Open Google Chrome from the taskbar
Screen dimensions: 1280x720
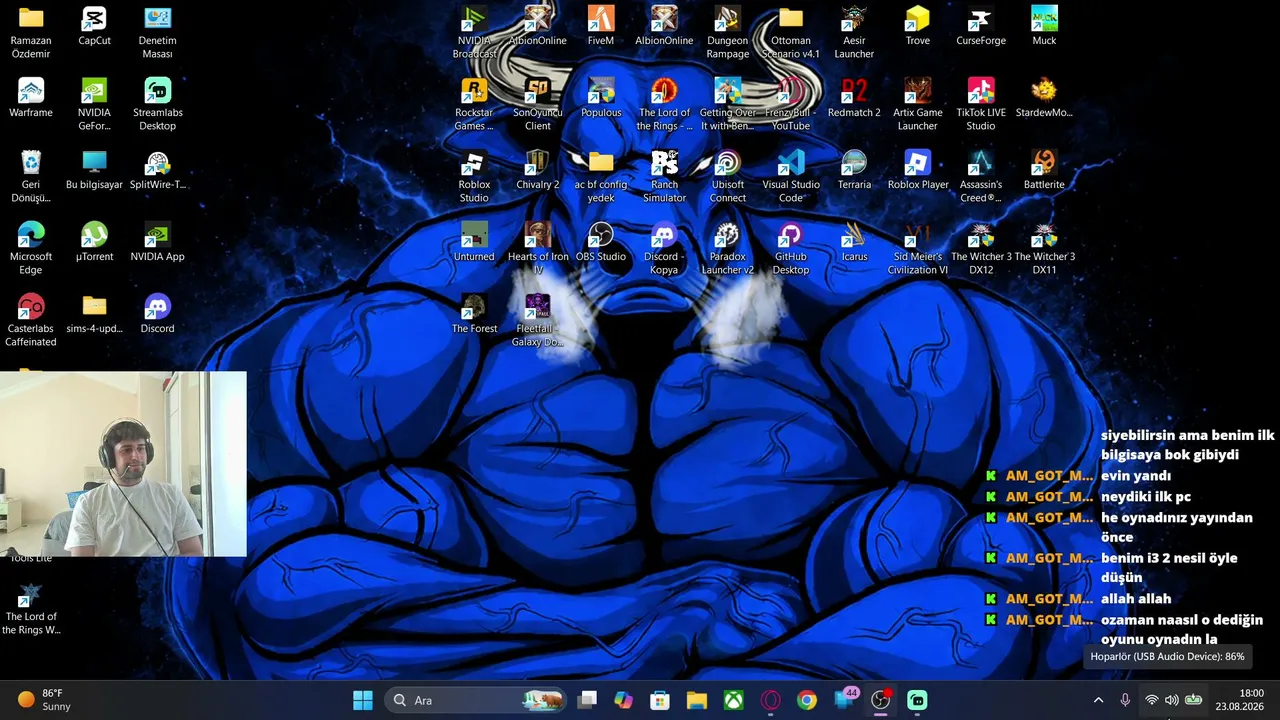[807, 700]
